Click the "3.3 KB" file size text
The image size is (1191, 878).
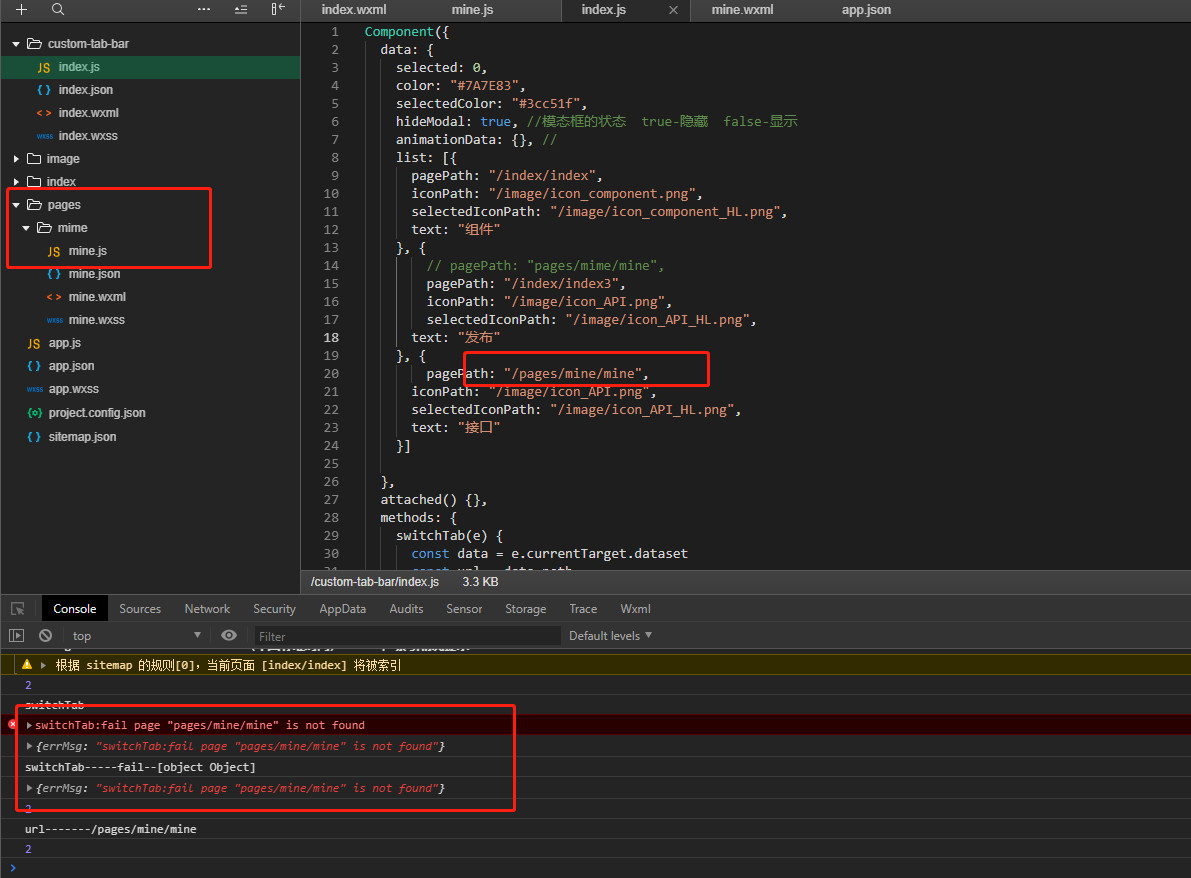(x=480, y=582)
